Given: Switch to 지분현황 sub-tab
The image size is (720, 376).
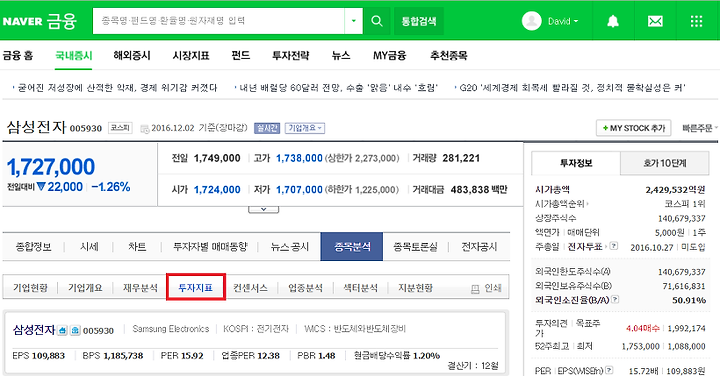Looking at the screenshot, I should pyautogui.click(x=415, y=288).
